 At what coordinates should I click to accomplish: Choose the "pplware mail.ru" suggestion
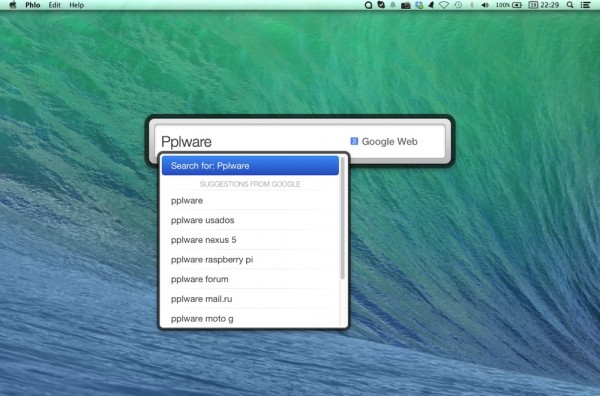[250, 299]
